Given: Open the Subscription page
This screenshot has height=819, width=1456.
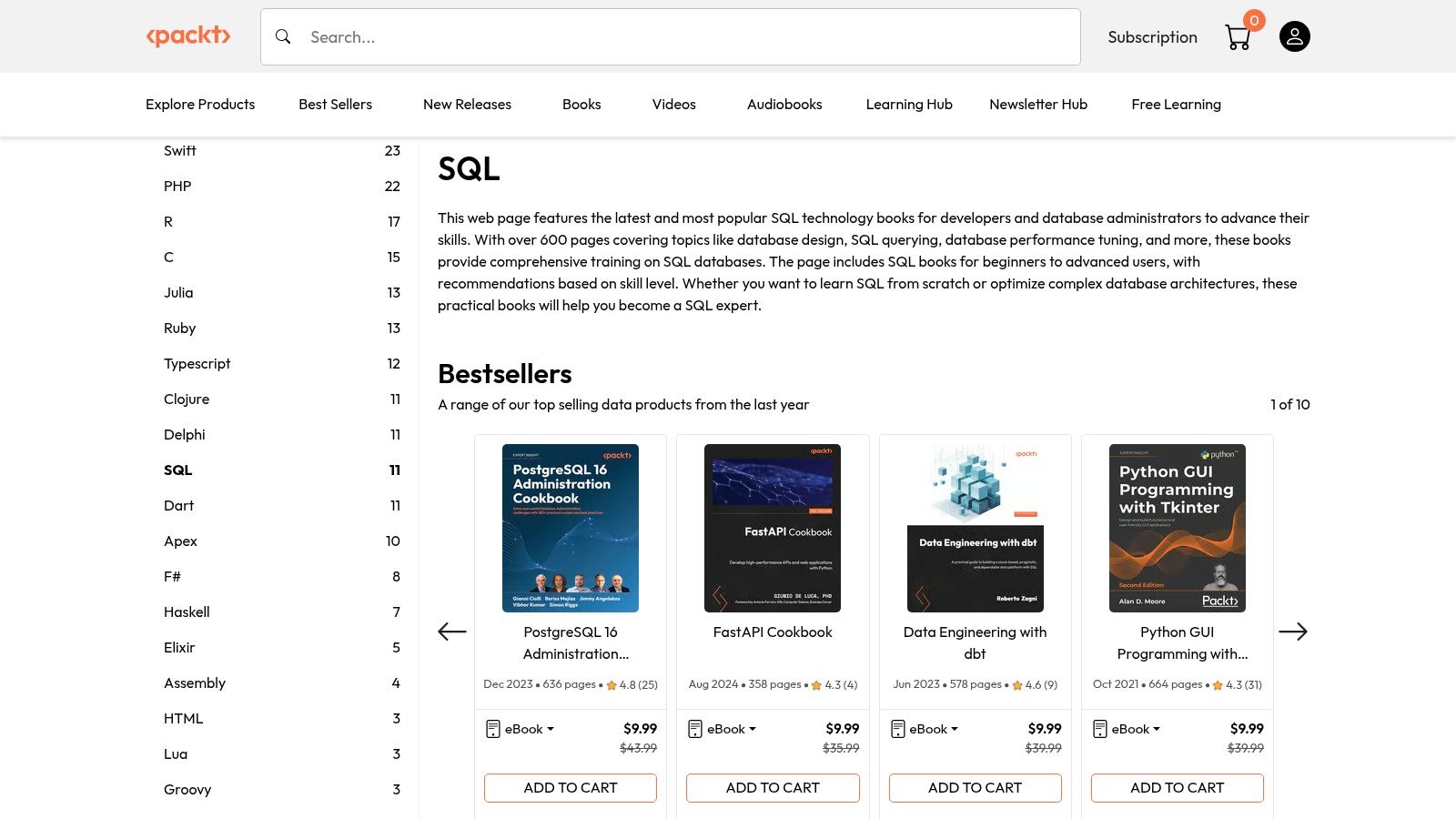Looking at the screenshot, I should [x=1152, y=36].
